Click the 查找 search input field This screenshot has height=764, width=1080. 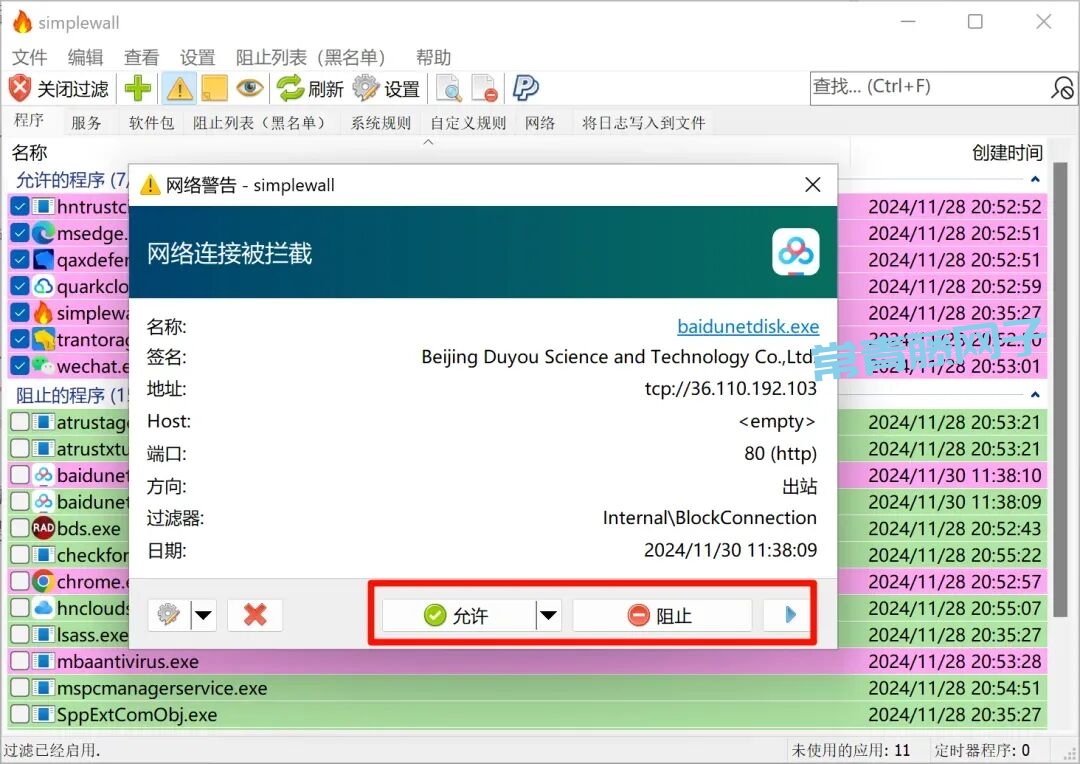(x=925, y=87)
